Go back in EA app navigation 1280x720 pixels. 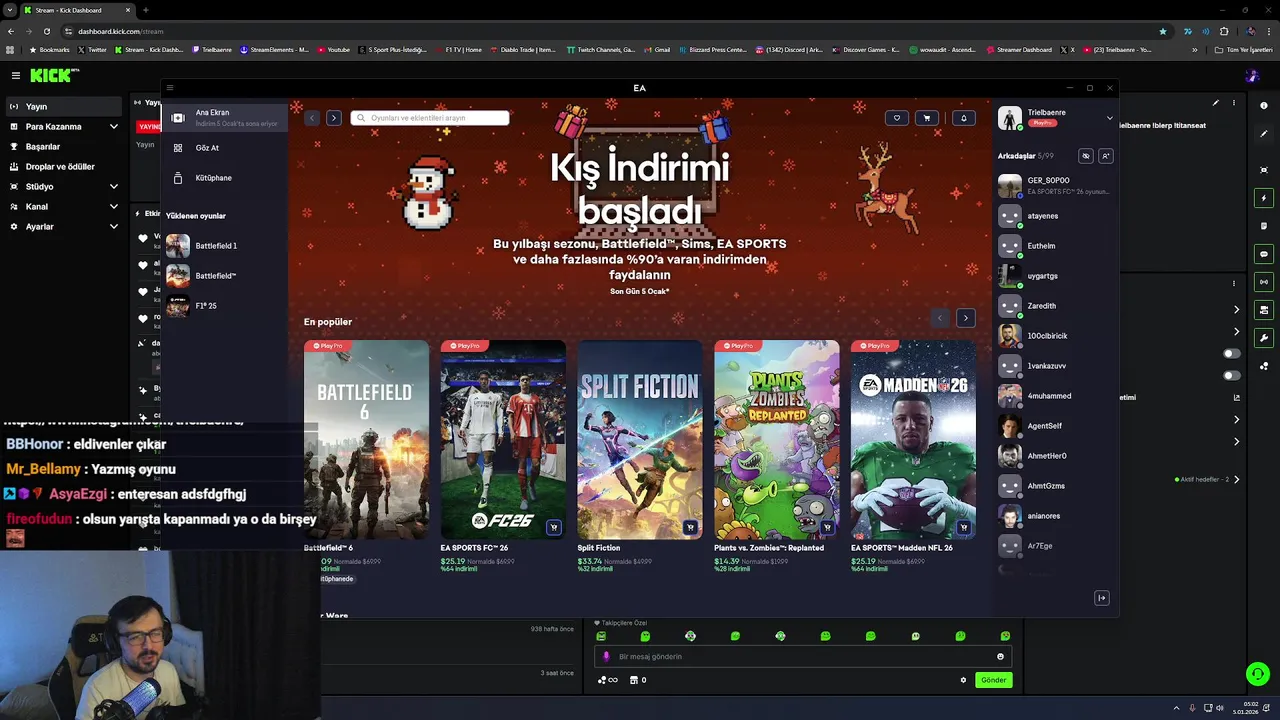click(312, 118)
